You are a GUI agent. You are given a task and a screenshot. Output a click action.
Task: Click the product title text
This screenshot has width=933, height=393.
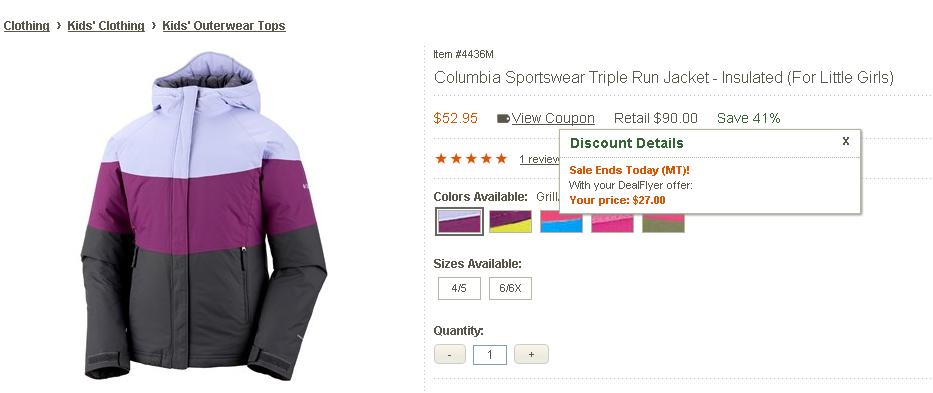pos(663,77)
